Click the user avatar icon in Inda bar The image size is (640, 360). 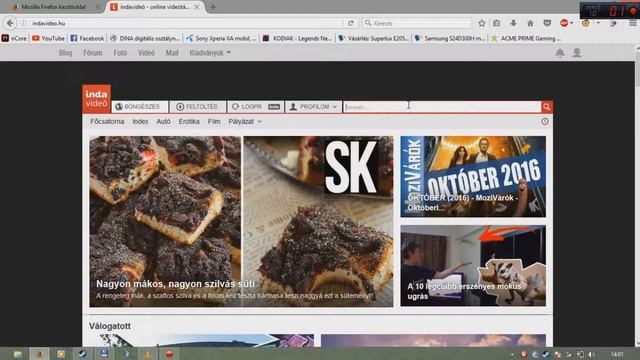point(577,53)
